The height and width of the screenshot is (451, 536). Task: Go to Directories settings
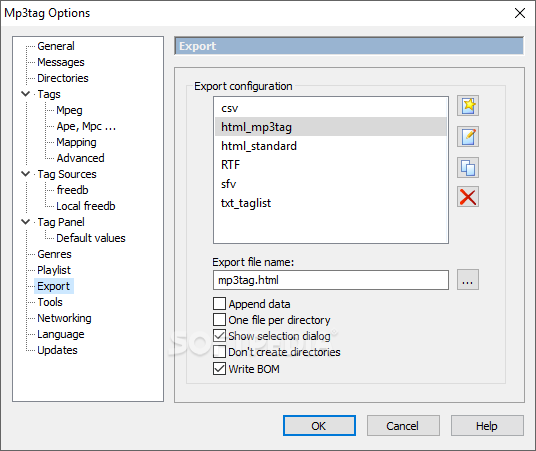pyautogui.click(x=63, y=78)
